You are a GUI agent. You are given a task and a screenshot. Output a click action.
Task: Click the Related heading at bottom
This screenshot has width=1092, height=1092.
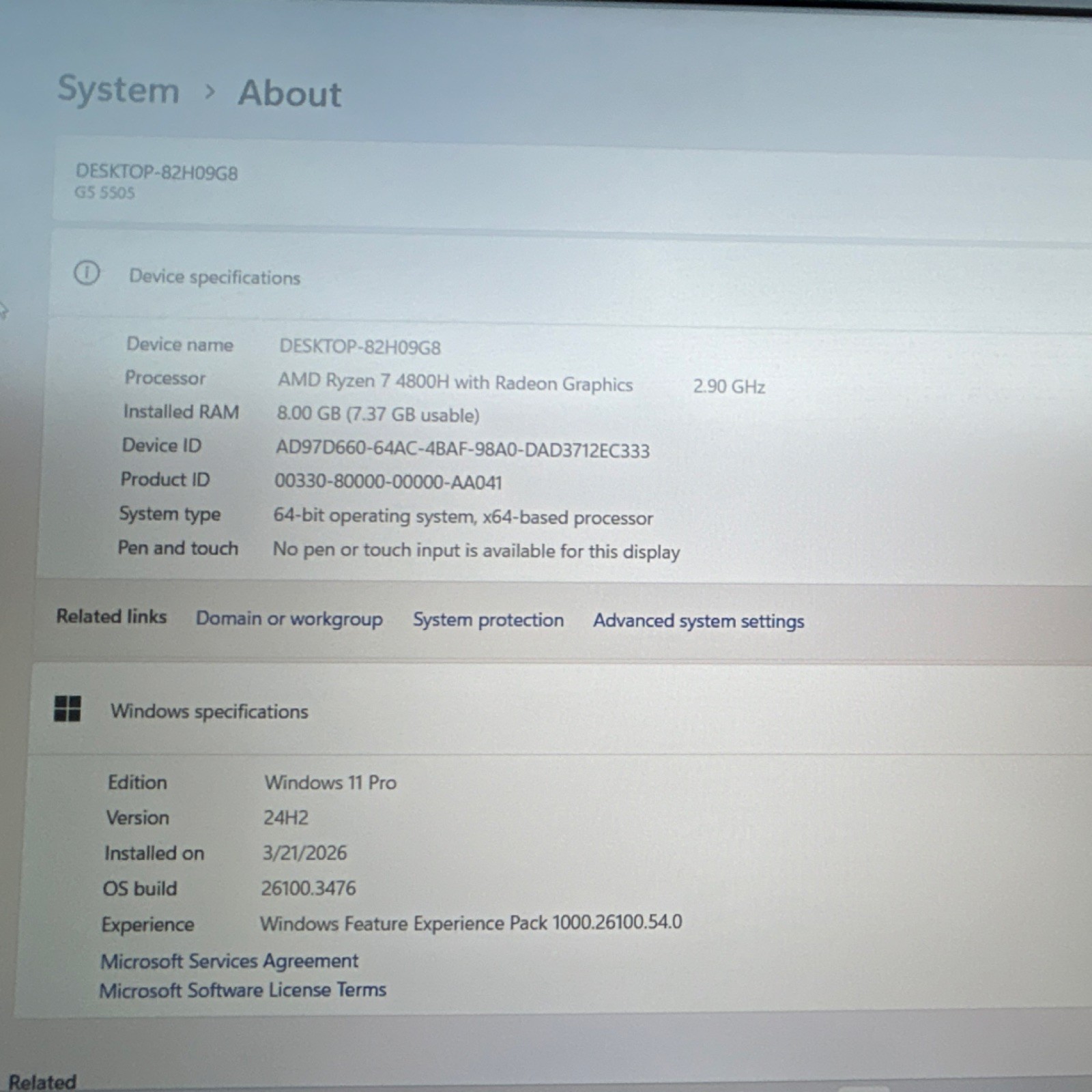coord(42,1082)
